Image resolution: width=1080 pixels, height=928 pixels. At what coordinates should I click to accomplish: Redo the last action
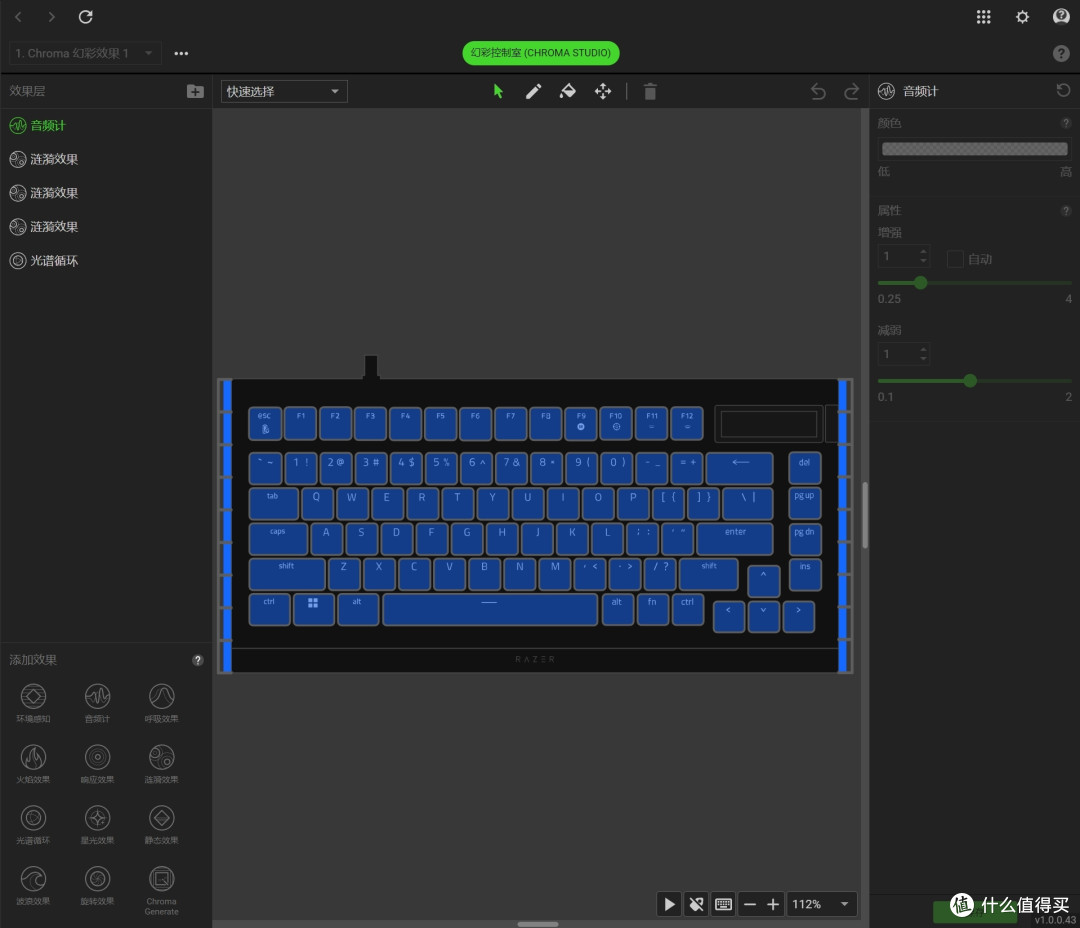[x=851, y=91]
